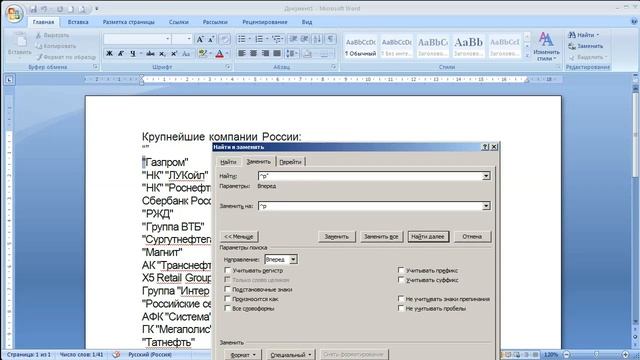Expand Font group dialog launcher
640x360 pixels.
tap(228, 67)
